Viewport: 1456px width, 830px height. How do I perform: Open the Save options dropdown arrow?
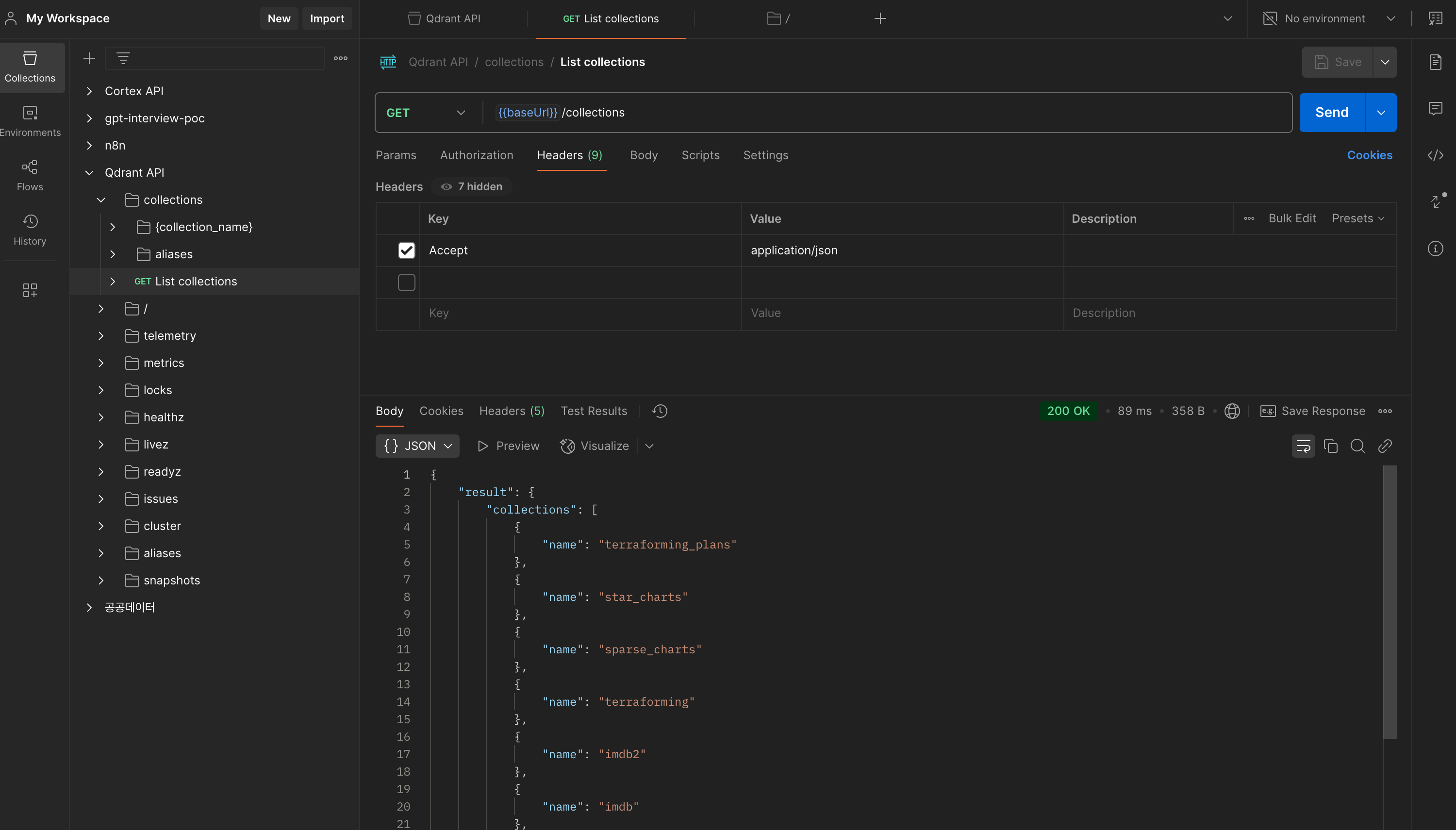[x=1385, y=62]
